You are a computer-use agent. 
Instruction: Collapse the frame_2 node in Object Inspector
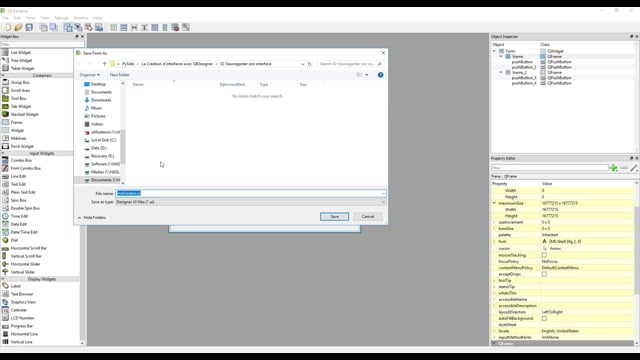coord(501,72)
